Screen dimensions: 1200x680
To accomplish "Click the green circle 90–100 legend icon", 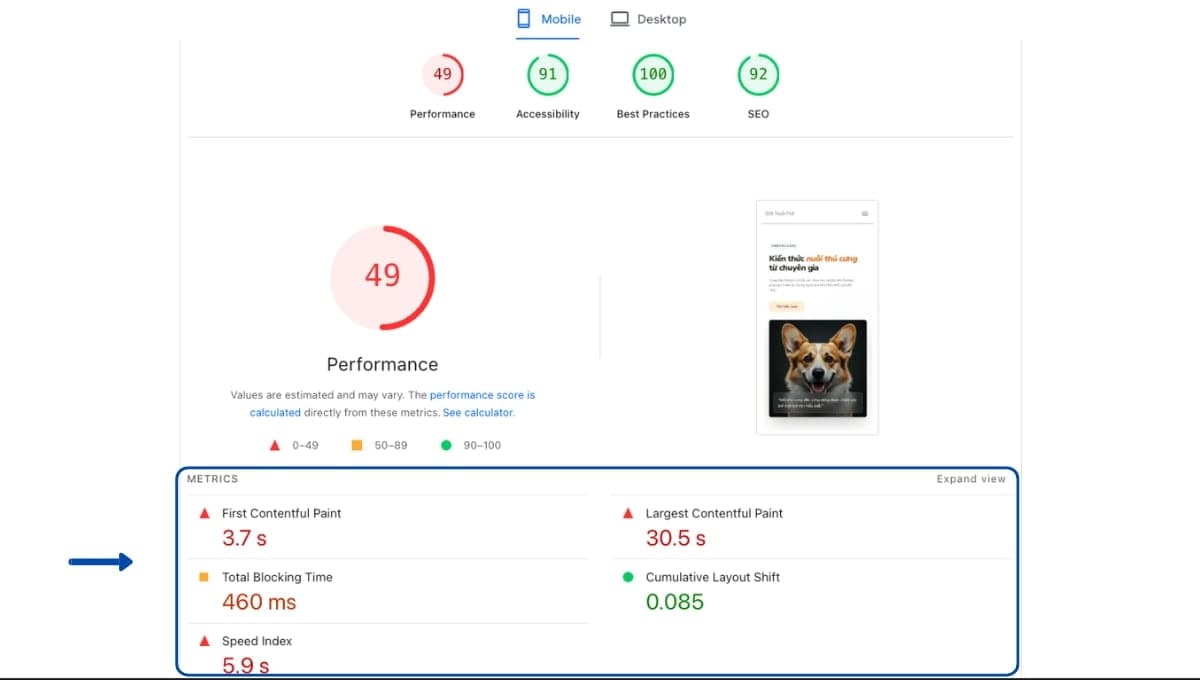I will pos(446,445).
